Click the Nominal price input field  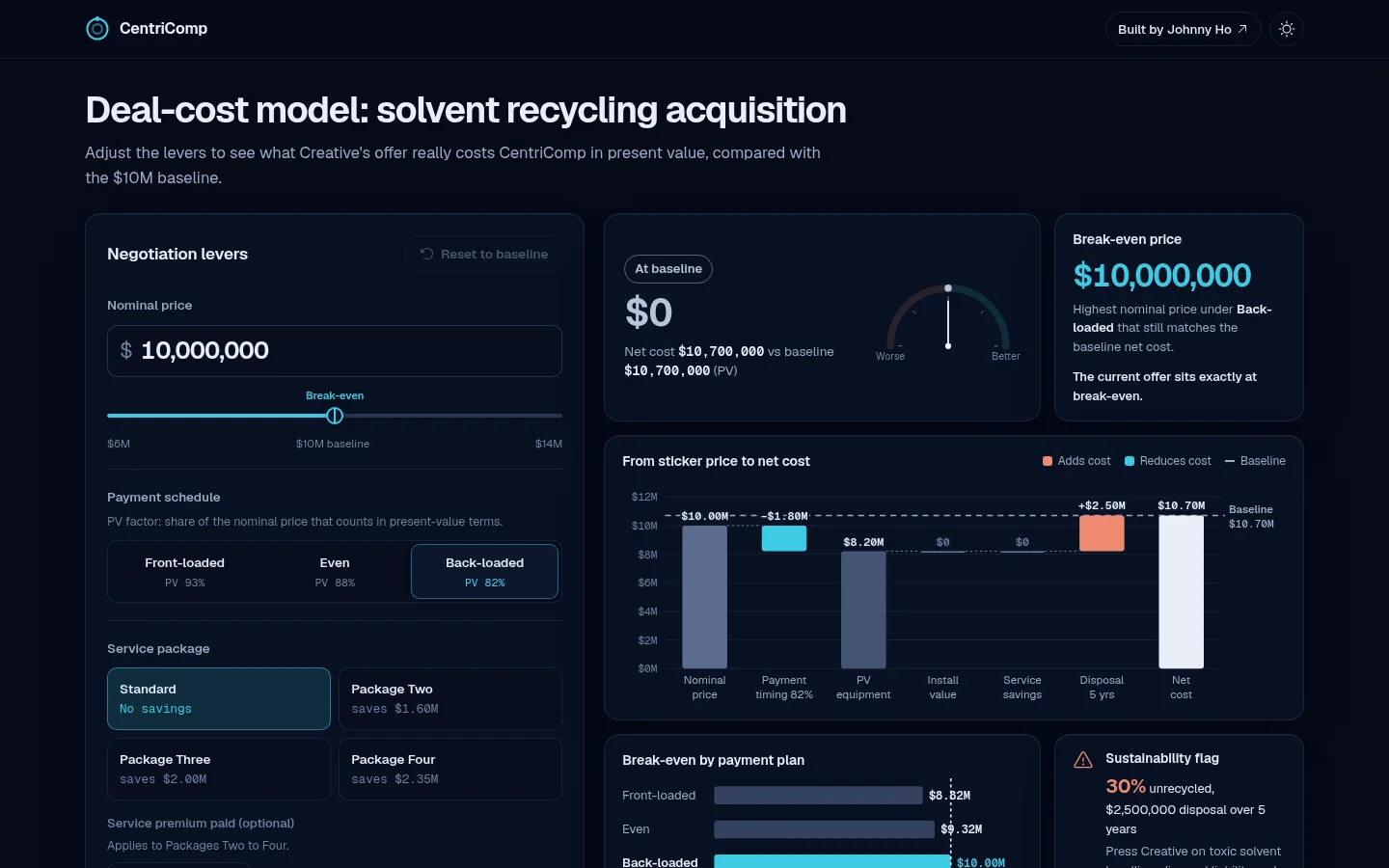[x=334, y=351]
